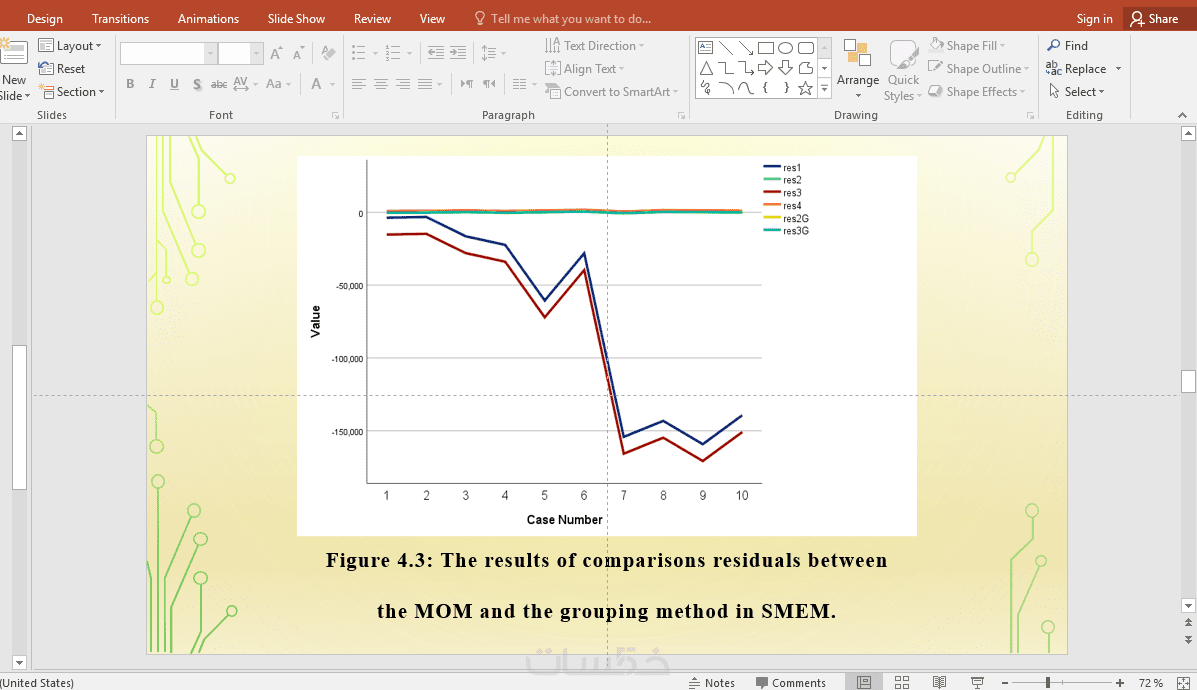
Task: Select the Down Arrow block shape
Action: tap(786, 68)
